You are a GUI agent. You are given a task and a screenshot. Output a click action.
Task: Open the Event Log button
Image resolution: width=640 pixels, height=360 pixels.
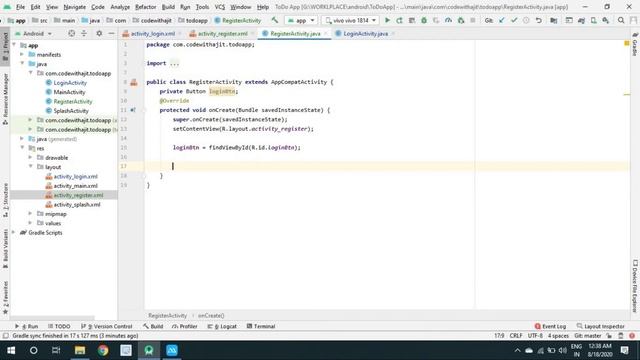pyautogui.click(x=550, y=326)
